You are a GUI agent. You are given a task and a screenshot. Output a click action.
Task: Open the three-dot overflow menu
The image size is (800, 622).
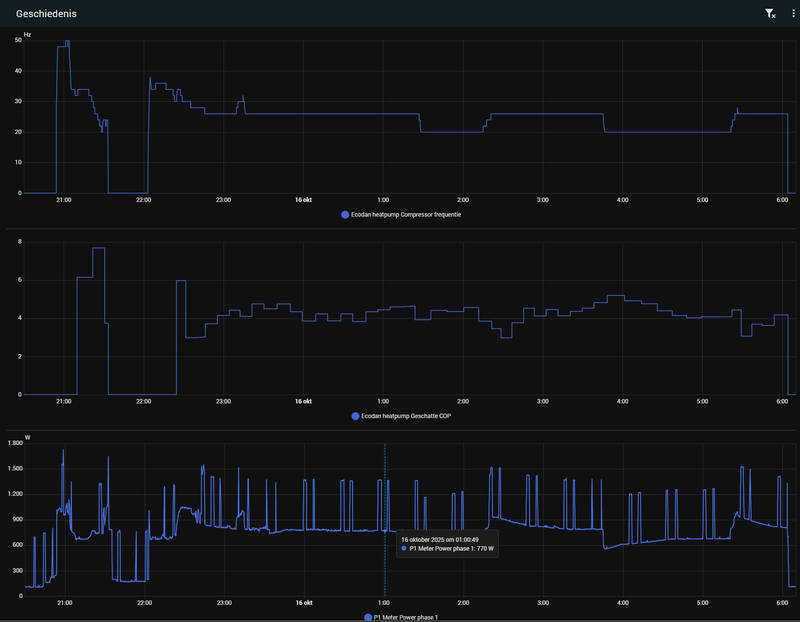point(793,14)
